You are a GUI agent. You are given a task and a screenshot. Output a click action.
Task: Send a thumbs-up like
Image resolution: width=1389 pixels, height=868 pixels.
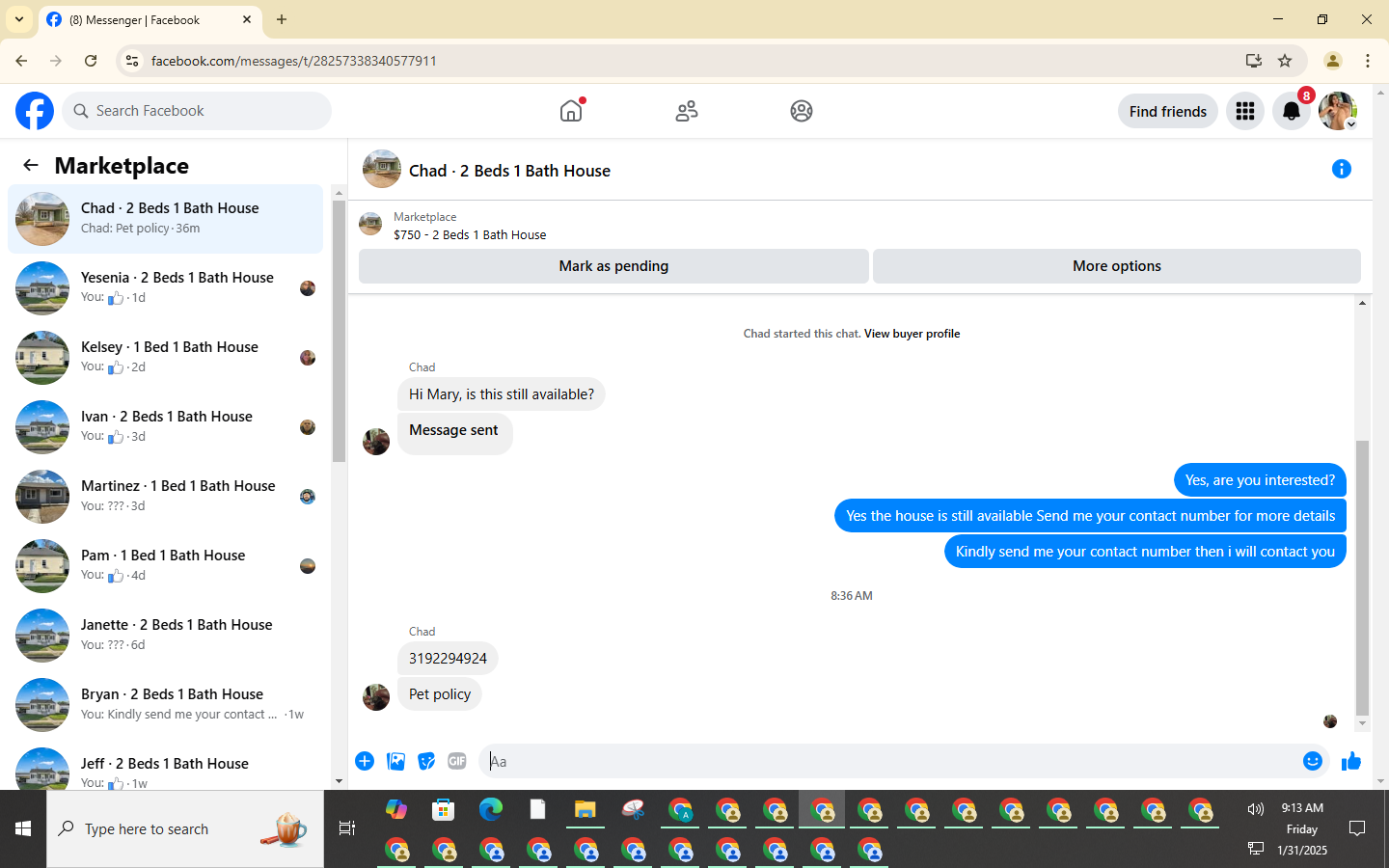(x=1351, y=761)
